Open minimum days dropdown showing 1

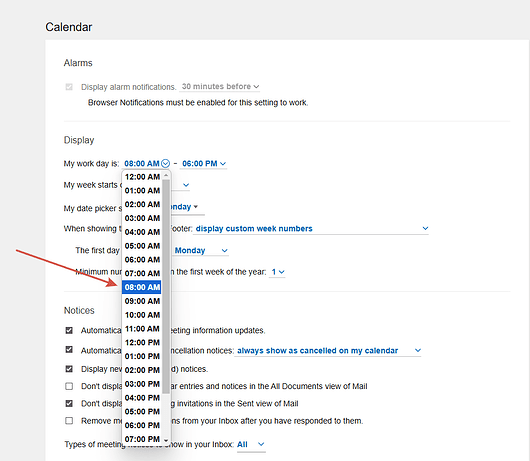point(278,272)
